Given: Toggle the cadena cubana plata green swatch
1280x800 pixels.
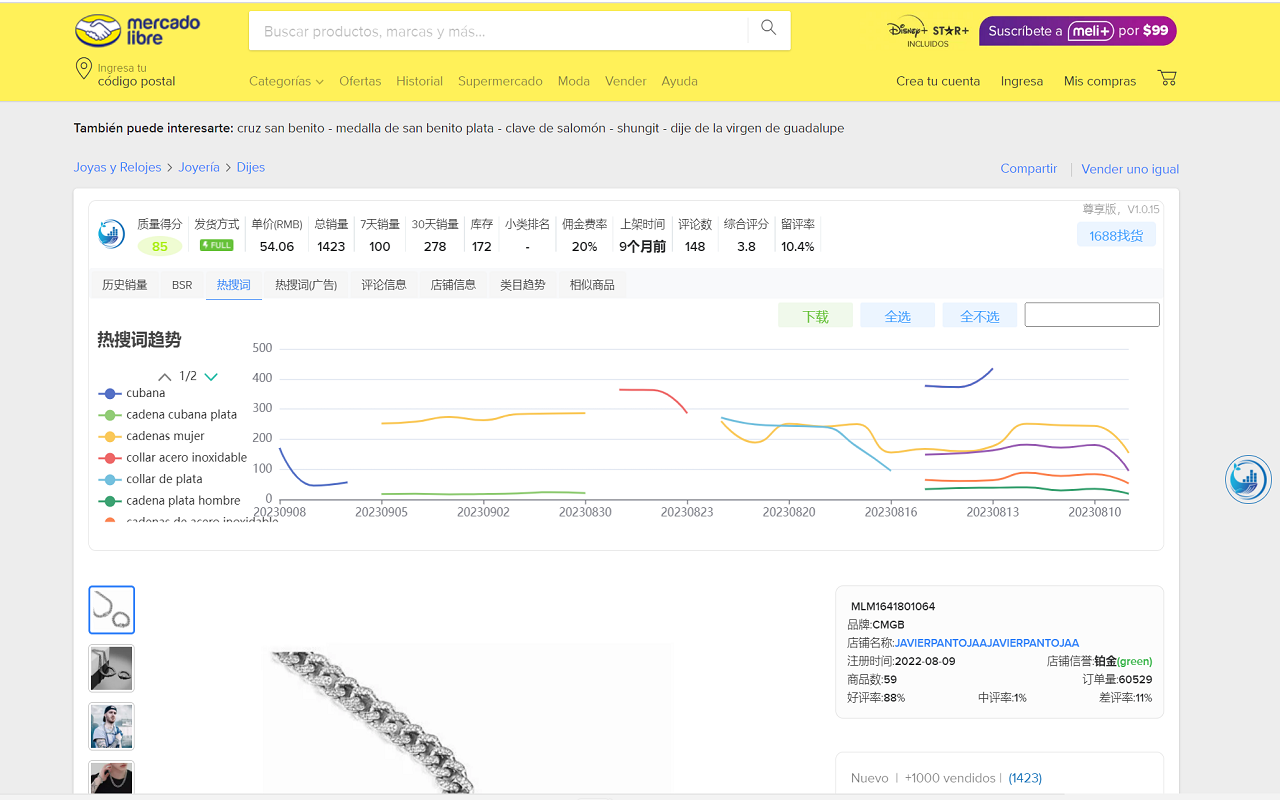Looking at the screenshot, I should [x=109, y=415].
